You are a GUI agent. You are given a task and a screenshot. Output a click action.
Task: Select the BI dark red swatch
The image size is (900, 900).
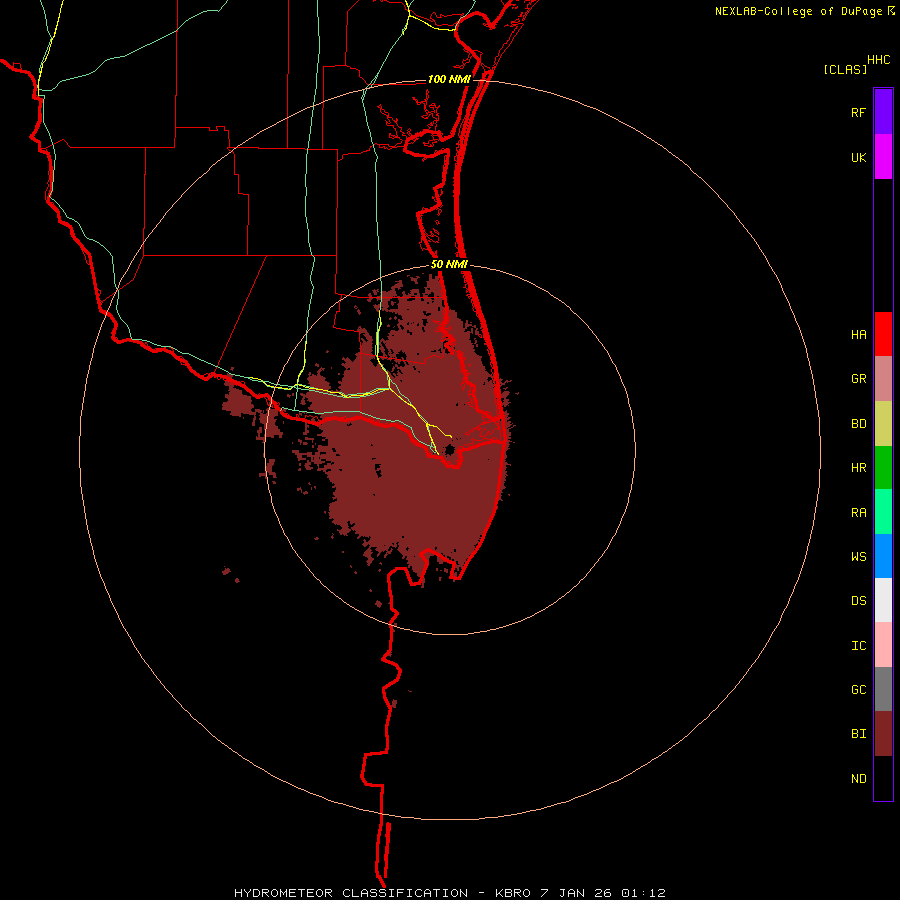(x=883, y=734)
